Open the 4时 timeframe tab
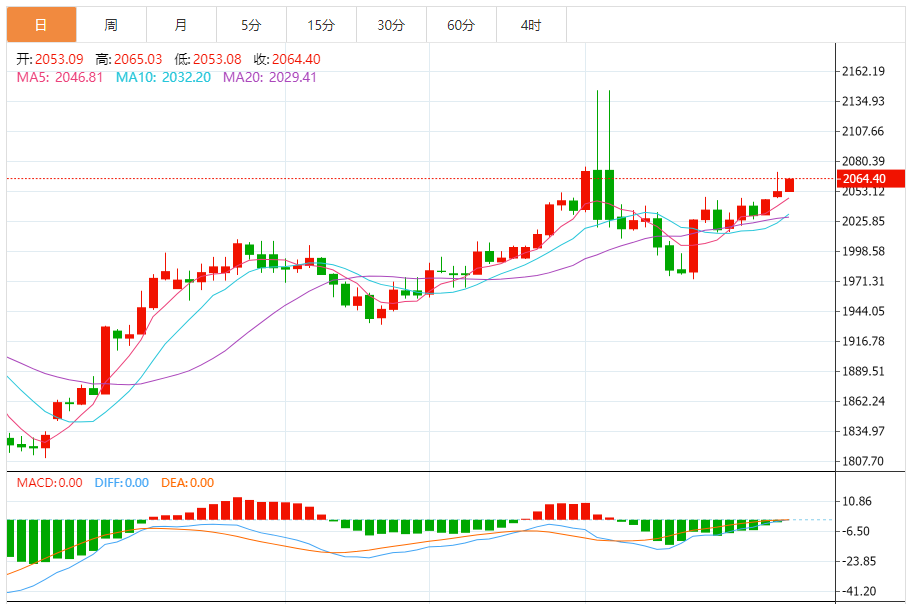Image resolution: width=915 pixels, height=604 pixels. tap(532, 25)
